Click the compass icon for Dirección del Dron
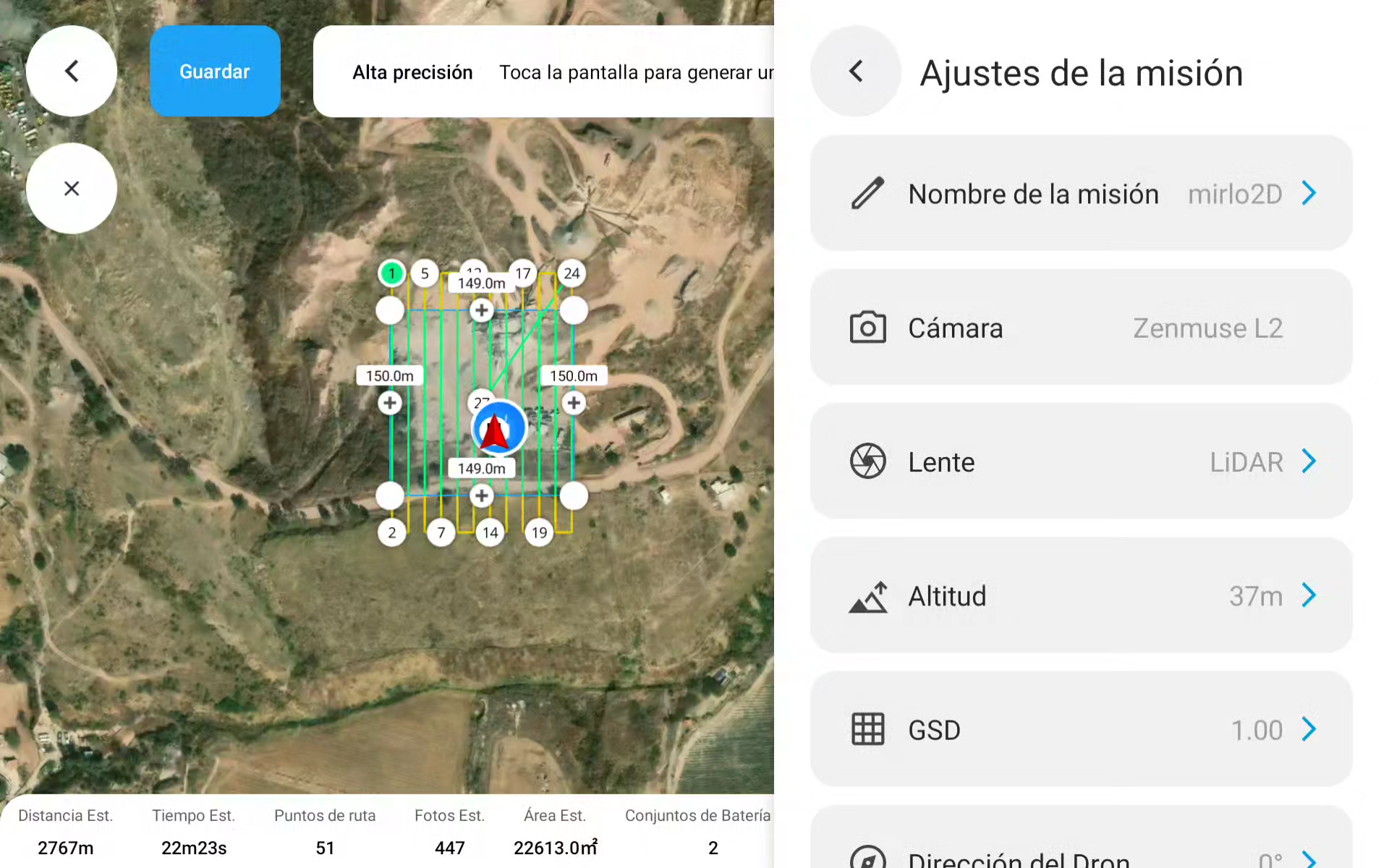The height and width of the screenshot is (868, 1389). click(867, 859)
